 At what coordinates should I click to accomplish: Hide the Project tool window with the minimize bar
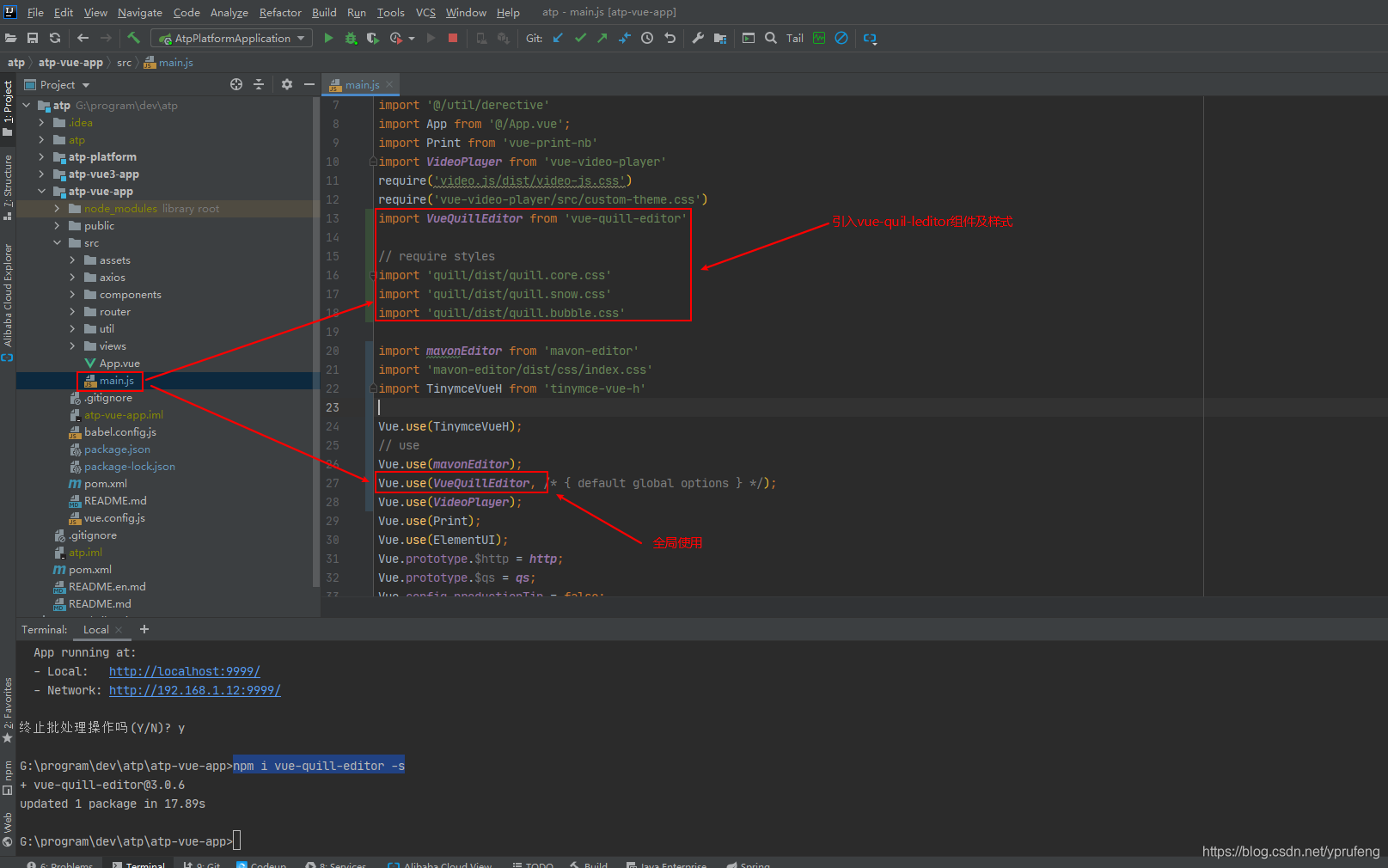coord(309,84)
